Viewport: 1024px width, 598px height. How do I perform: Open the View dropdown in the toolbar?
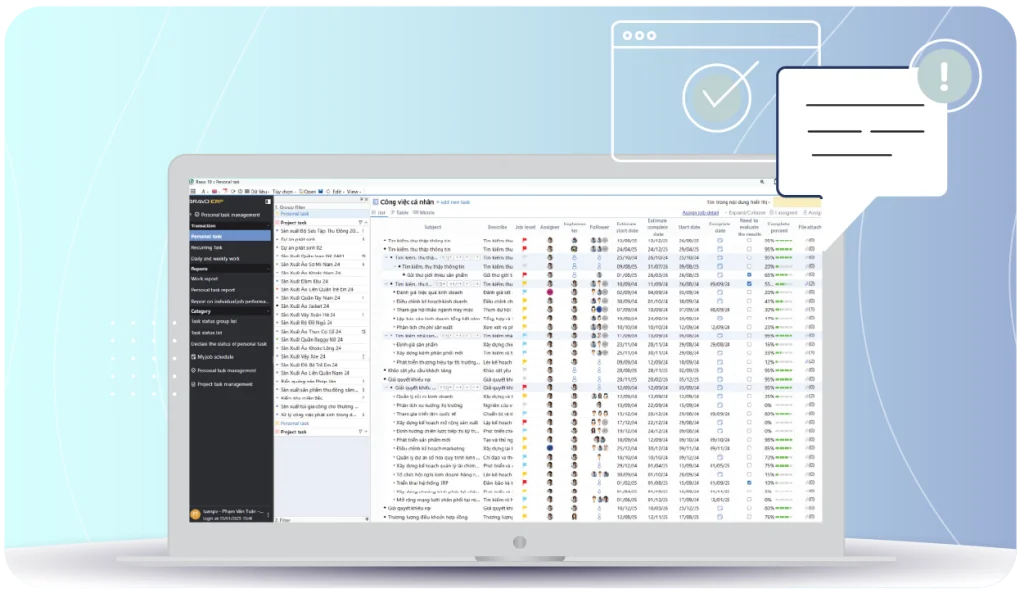(x=352, y=191)
